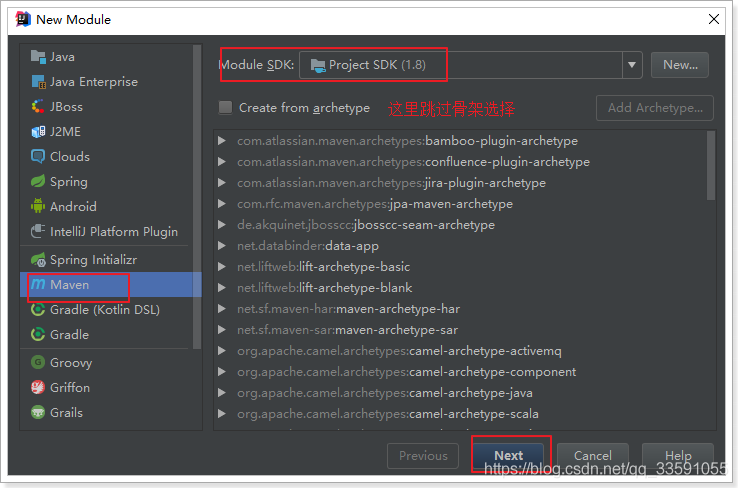Select Java module type
Image resolution: width=738 pixels, height=488 pixels.
(x=106, y=56)
